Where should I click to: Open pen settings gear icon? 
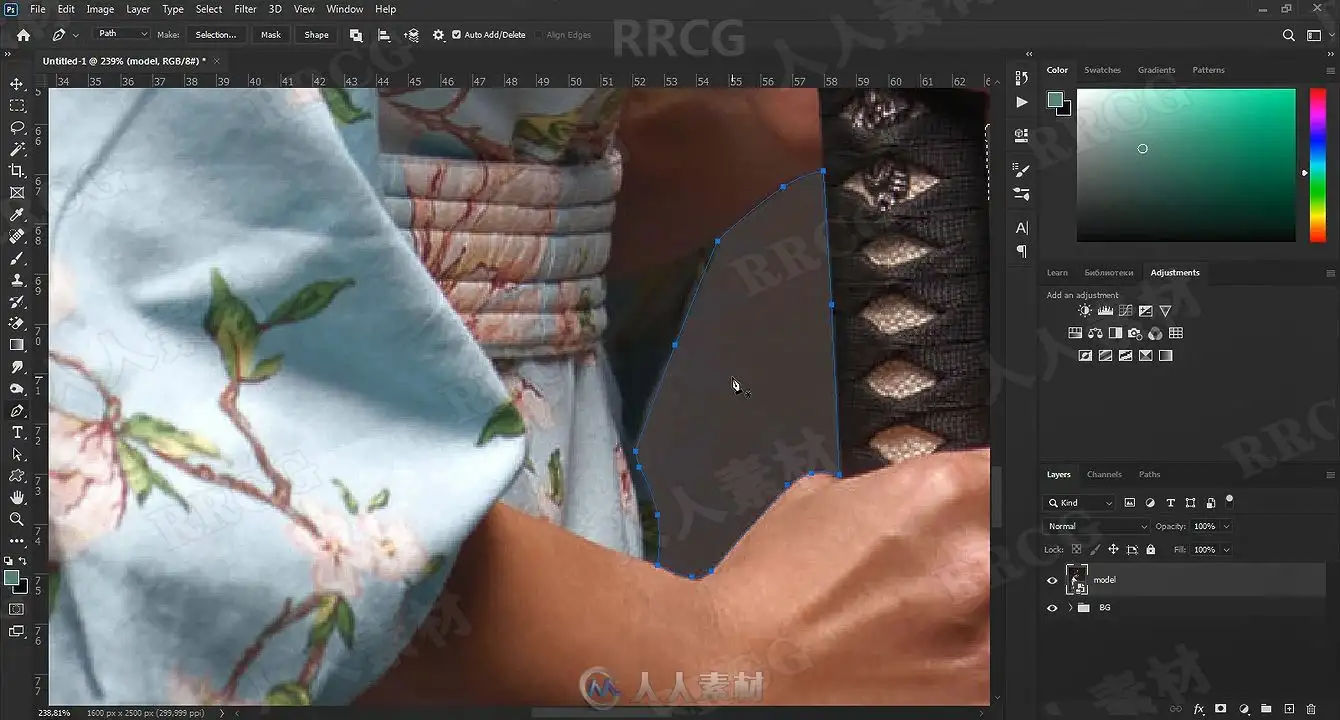(438, 35)
